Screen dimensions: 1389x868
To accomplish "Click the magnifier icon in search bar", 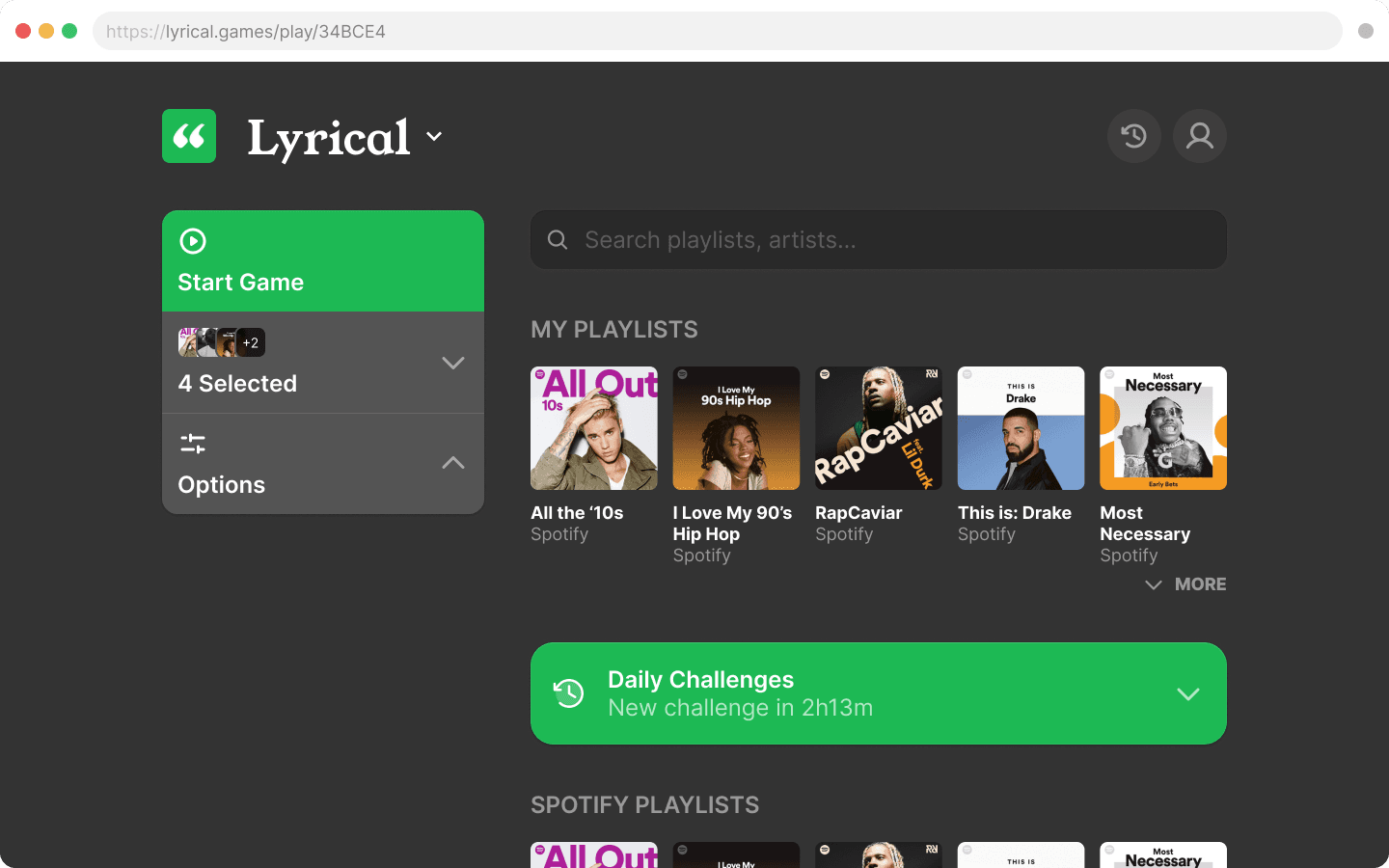I will 558,240.
